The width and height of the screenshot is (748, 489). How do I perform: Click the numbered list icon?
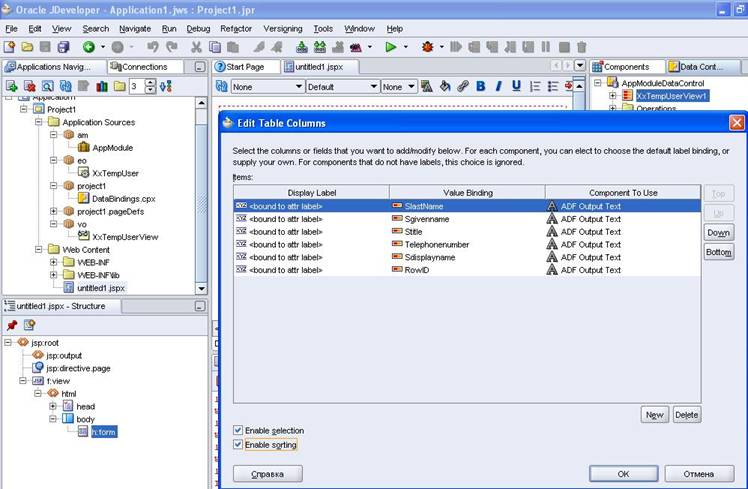535,86
